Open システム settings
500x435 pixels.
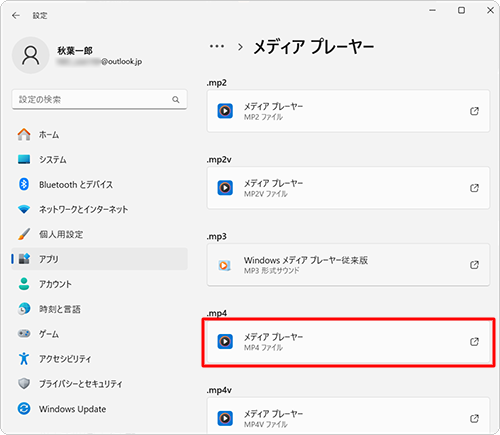click(99, 159)
